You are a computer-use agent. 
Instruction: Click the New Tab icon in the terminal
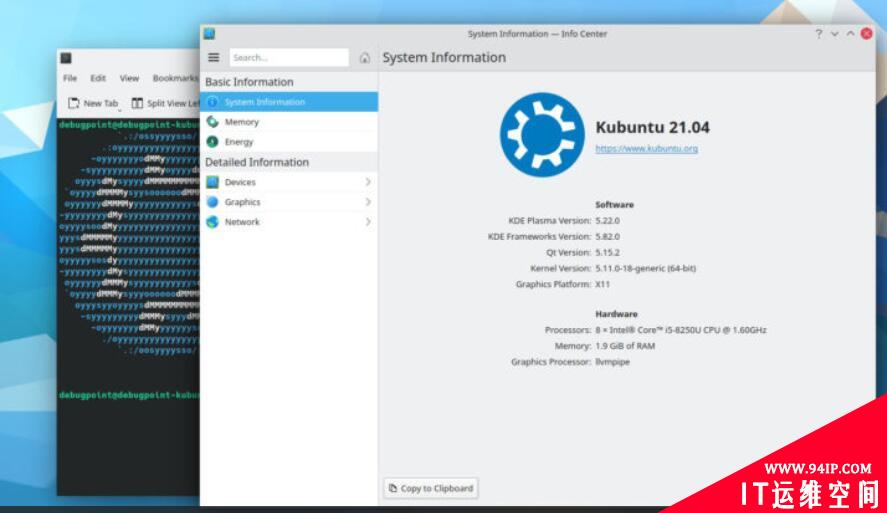click(74, 103)
